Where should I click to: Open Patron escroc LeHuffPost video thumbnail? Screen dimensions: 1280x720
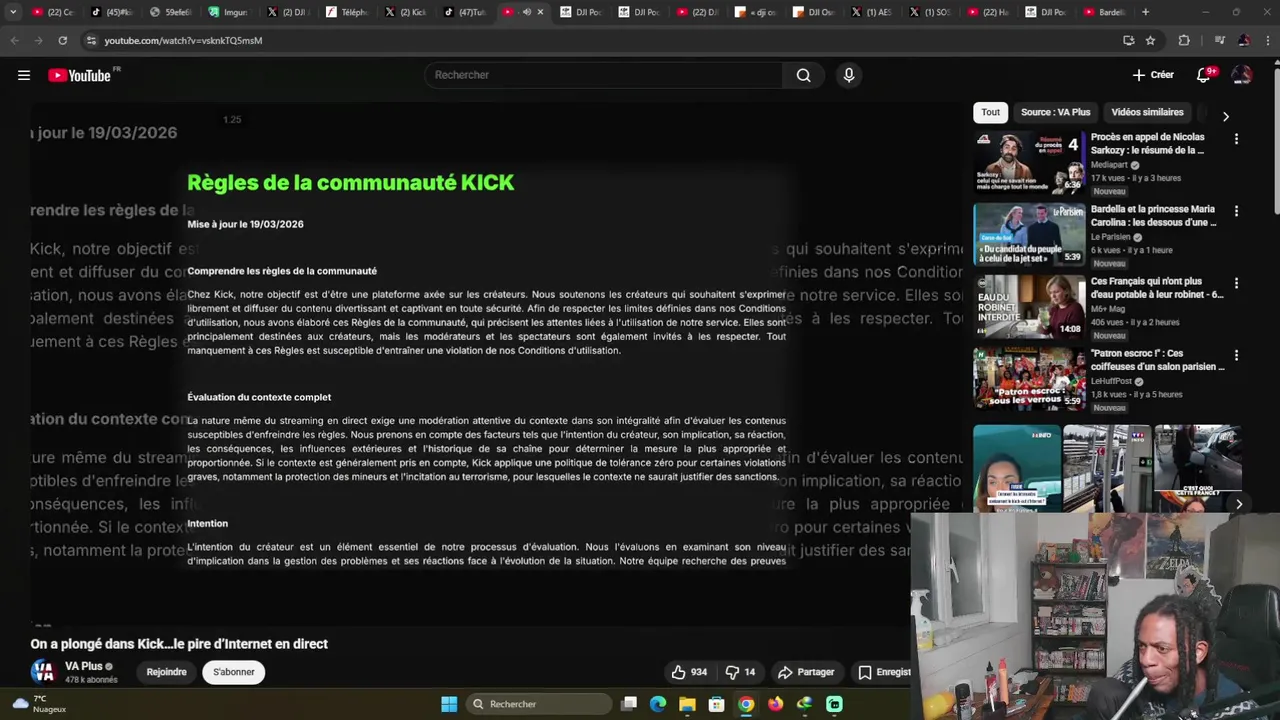(1029, 379)
